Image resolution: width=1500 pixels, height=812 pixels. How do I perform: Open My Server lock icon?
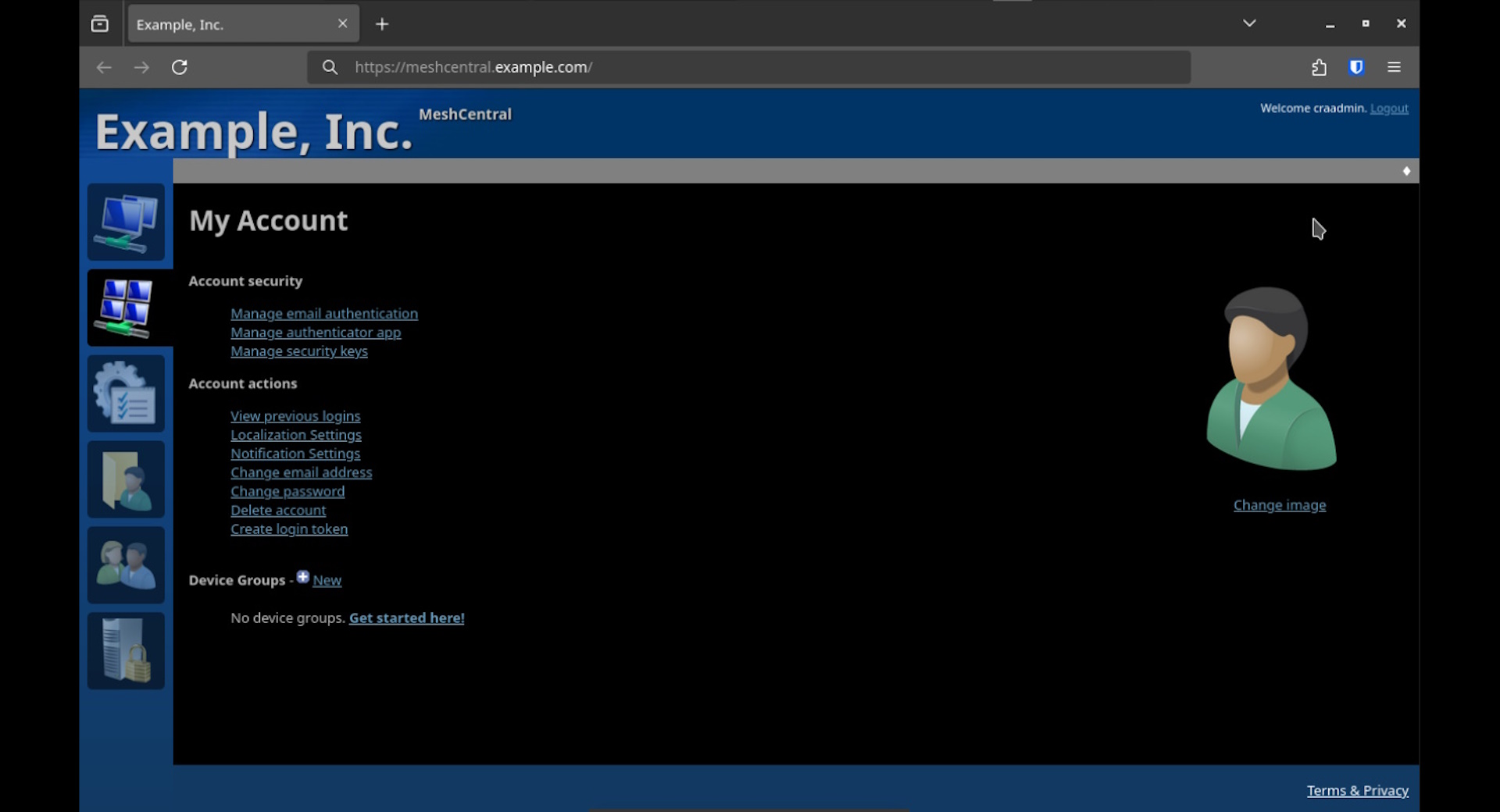tap(126, 651)
